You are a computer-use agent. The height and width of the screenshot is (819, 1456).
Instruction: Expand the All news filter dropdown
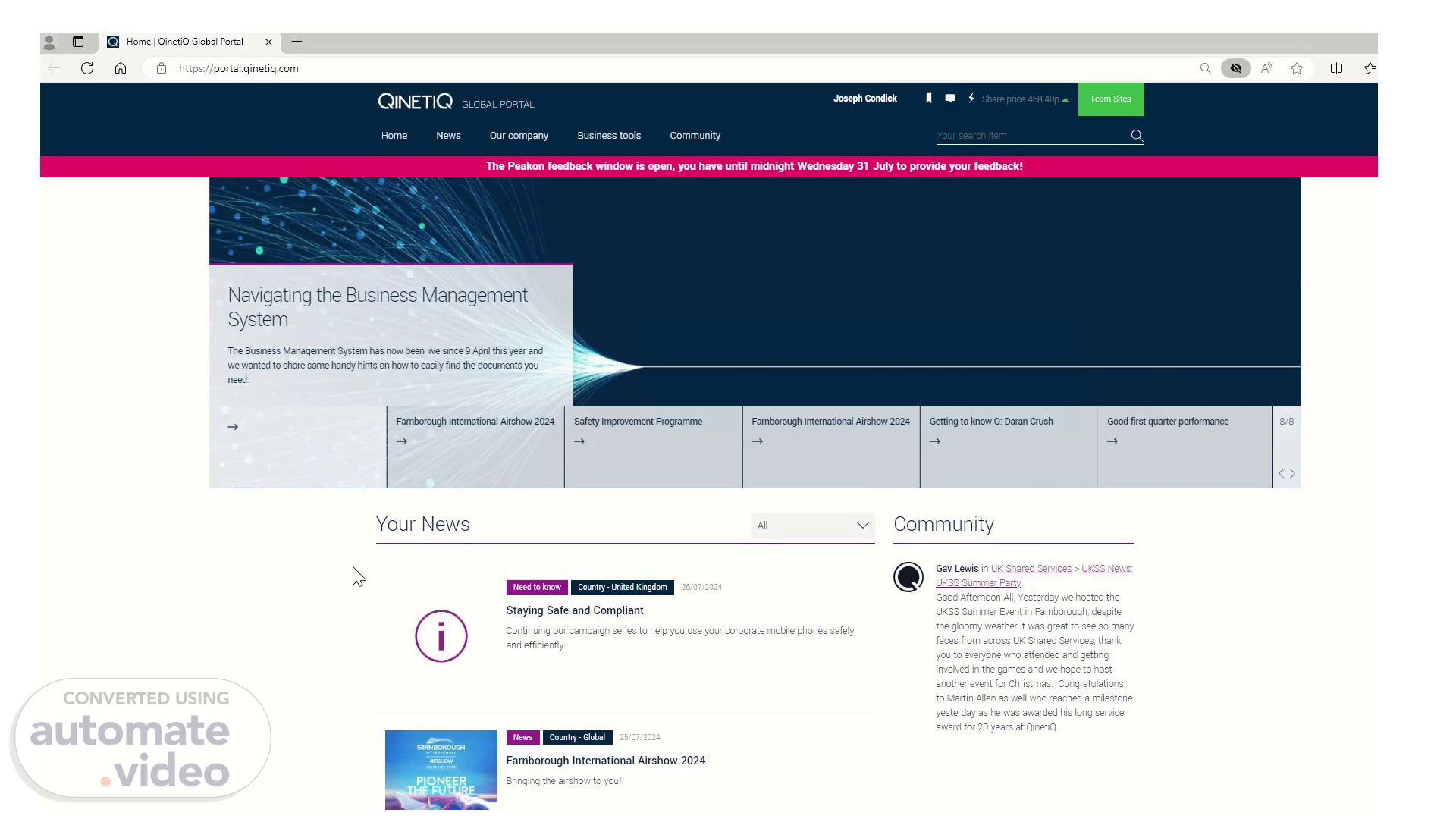click(x=812, y=526)
